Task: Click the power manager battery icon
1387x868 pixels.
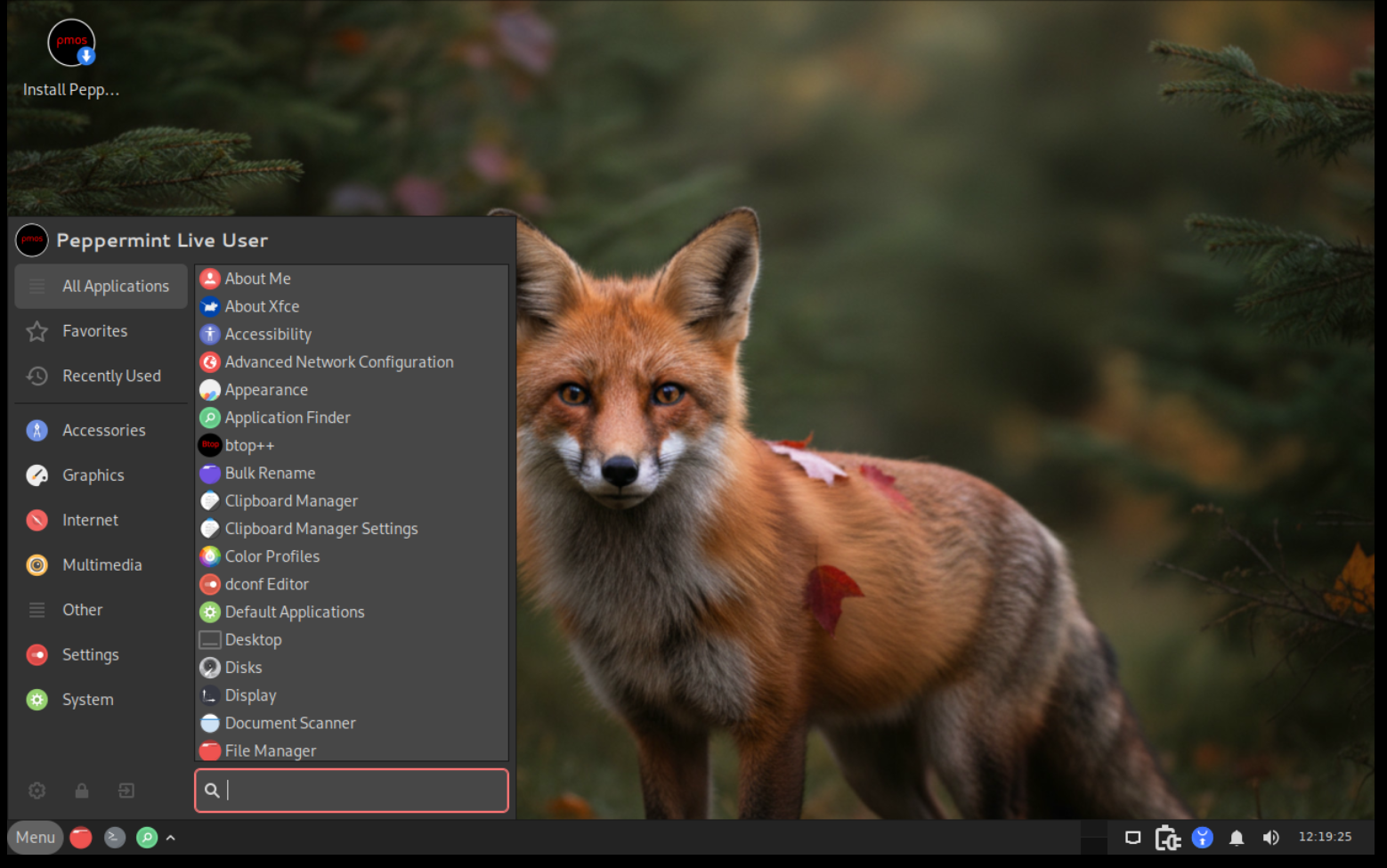Action: coord(1167,838)
